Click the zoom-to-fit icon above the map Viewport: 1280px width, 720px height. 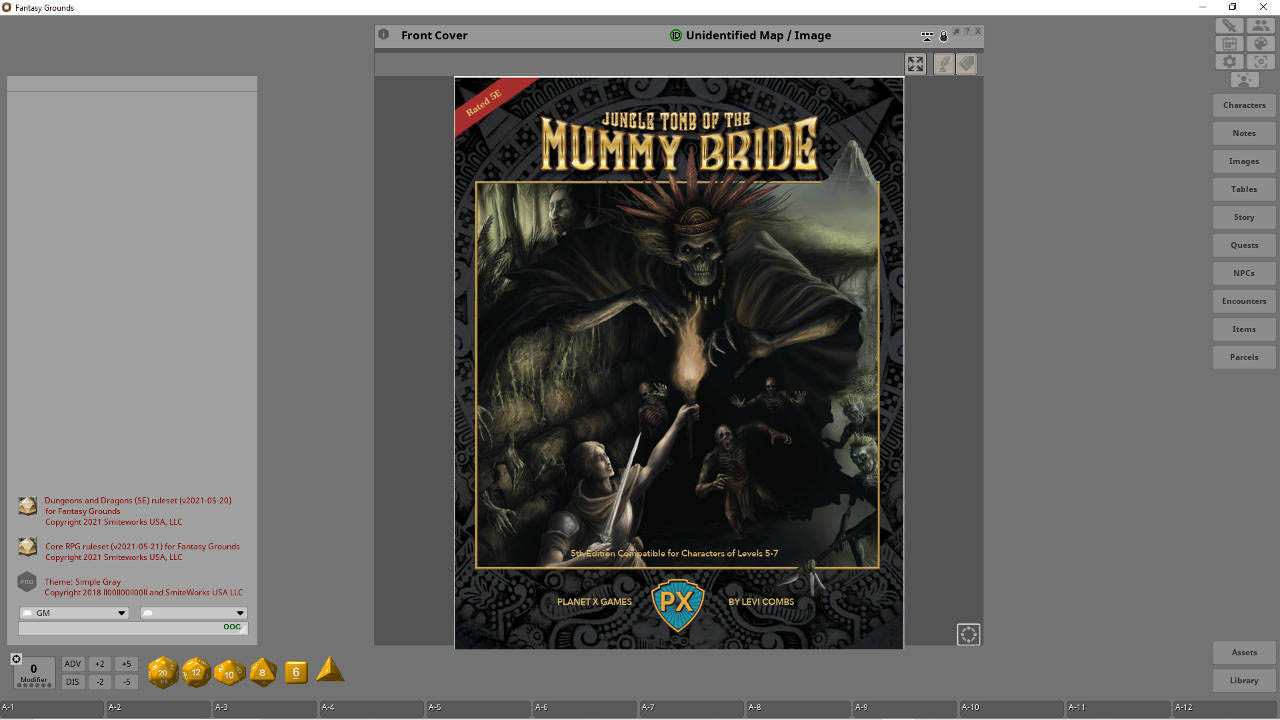pos(915,63)
